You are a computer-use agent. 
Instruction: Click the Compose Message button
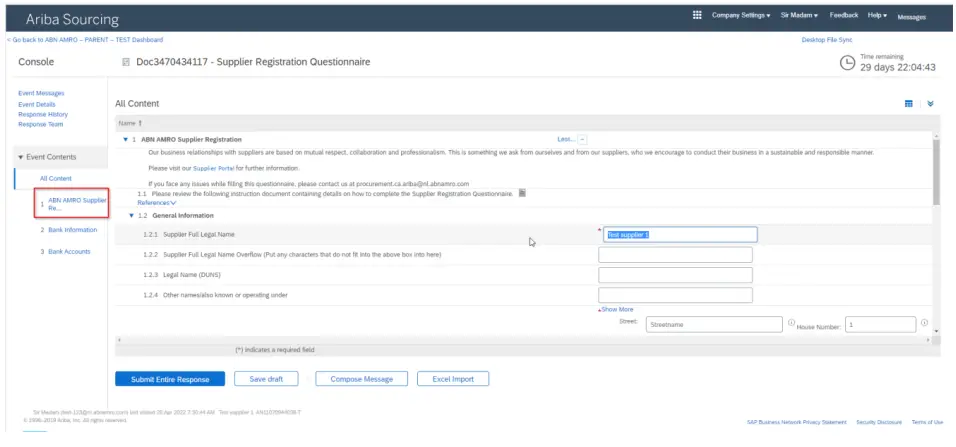pyautogui.click(x=362, y=379)
